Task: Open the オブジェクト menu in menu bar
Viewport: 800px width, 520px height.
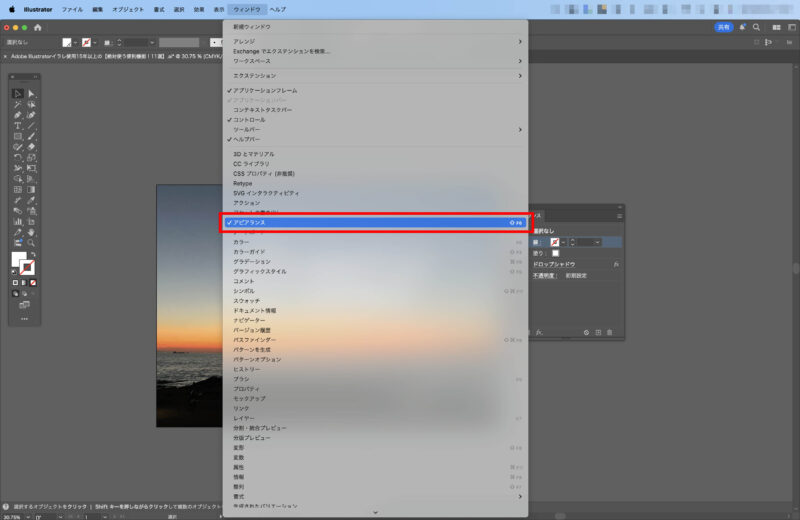Action: click(x=127, y=8)
